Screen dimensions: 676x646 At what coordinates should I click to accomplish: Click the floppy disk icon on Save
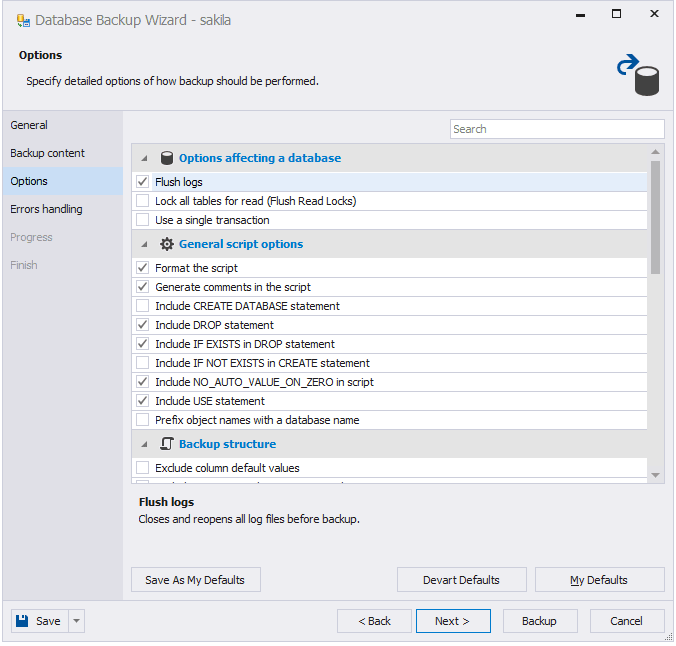click(x=22, y=621)
